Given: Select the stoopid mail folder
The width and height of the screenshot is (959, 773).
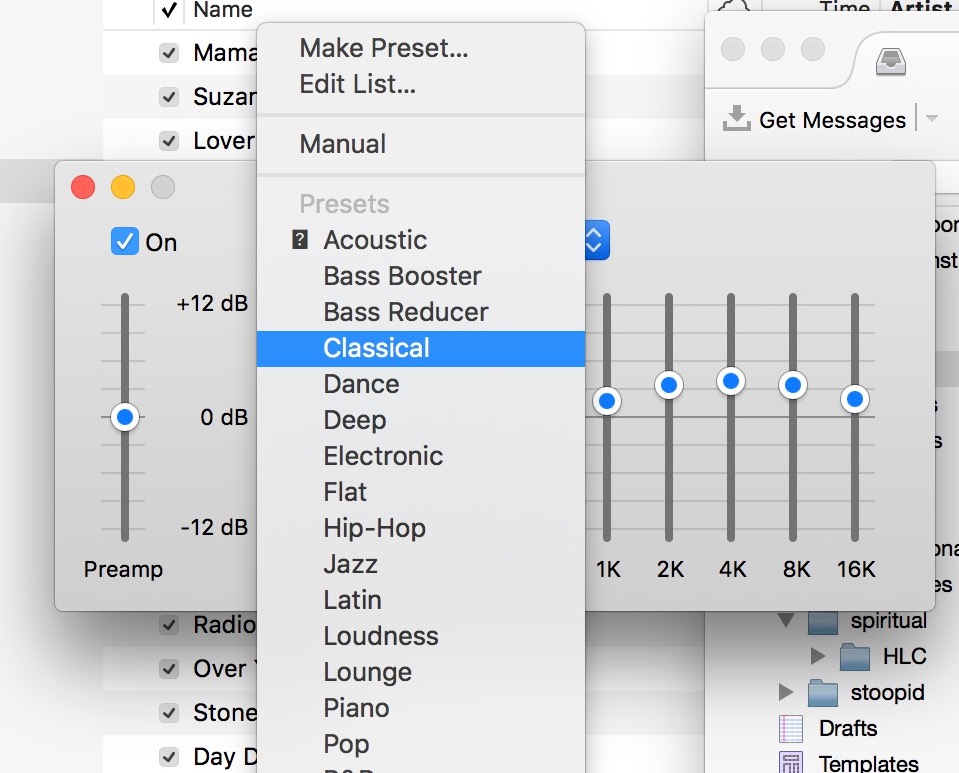Looking at the screenshot, I should point(887,693).
